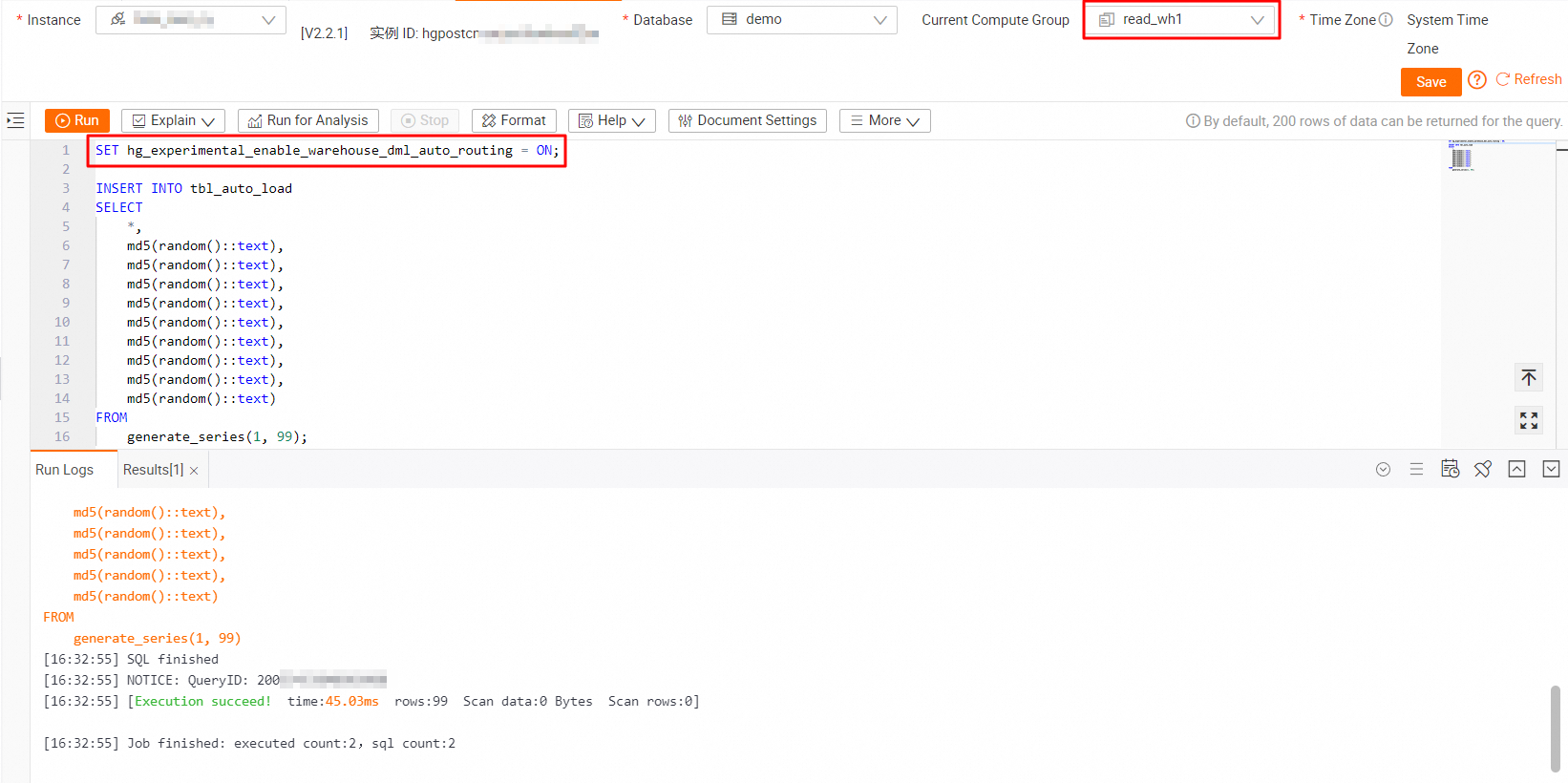Image resolution: width=1568 pixels, height=783 pixels.
Task: Open the Database dropdown showing demo
Action: tap(802, 19)
